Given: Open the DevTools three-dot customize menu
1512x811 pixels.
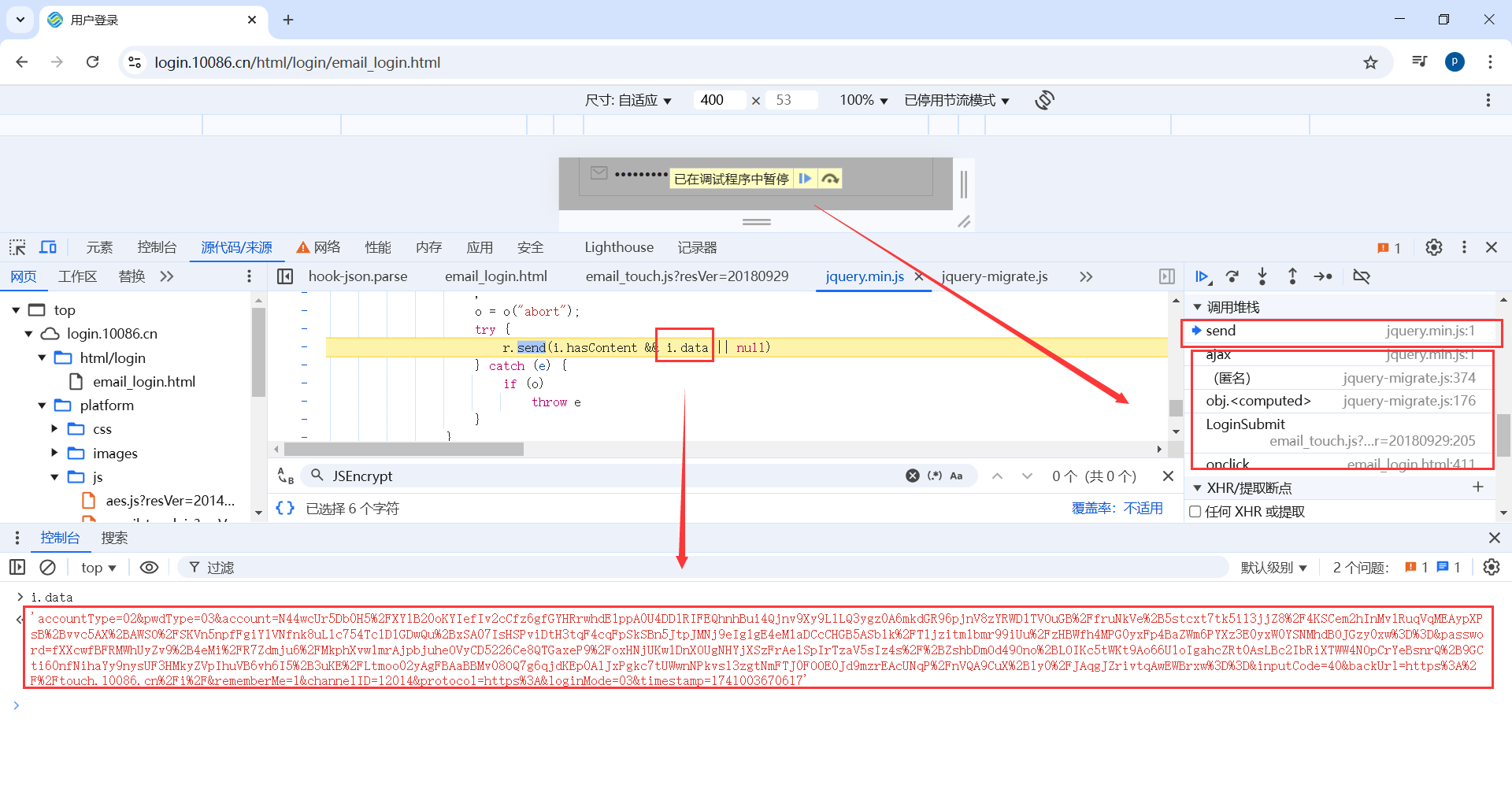Looking at the screenshot, I should pyautogui.click(x=1464, y=247).
